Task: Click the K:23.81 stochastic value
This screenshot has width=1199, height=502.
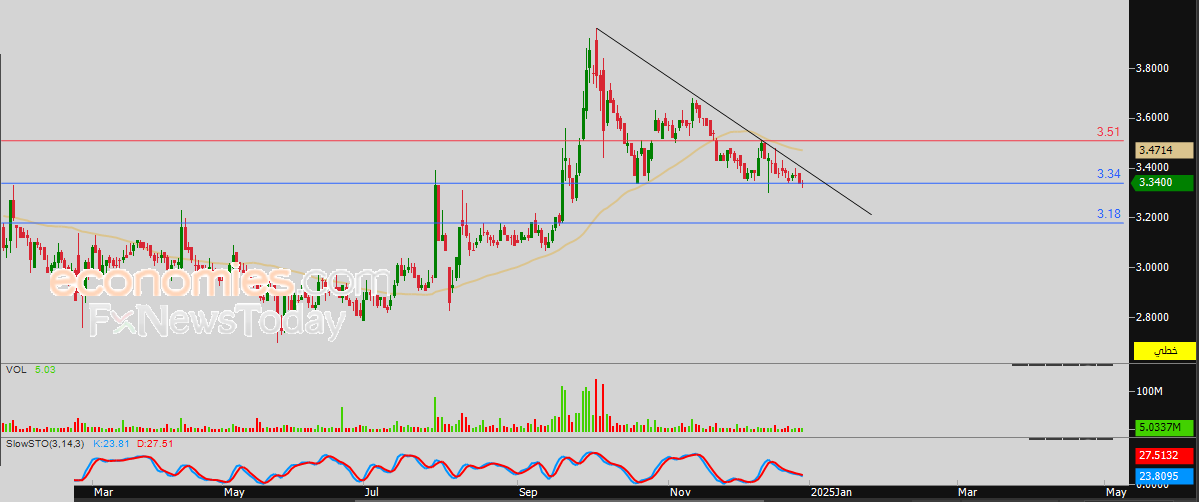Action: 112,443
